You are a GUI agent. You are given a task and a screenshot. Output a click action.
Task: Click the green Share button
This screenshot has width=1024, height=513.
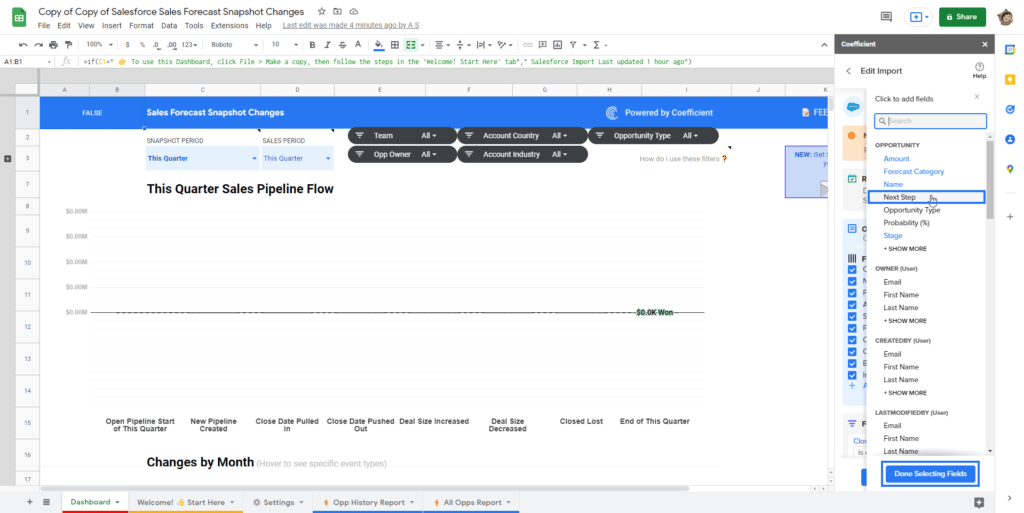(962, 17)
